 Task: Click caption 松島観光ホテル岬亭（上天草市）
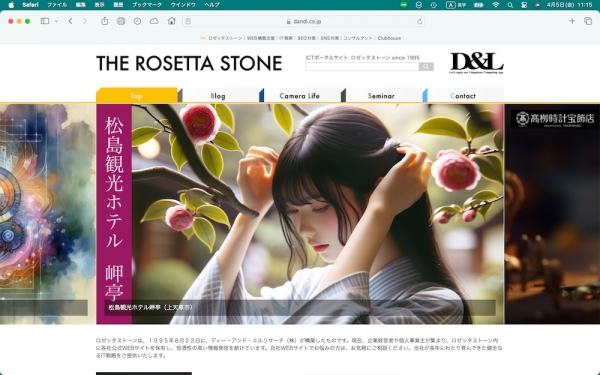point(150,307)
